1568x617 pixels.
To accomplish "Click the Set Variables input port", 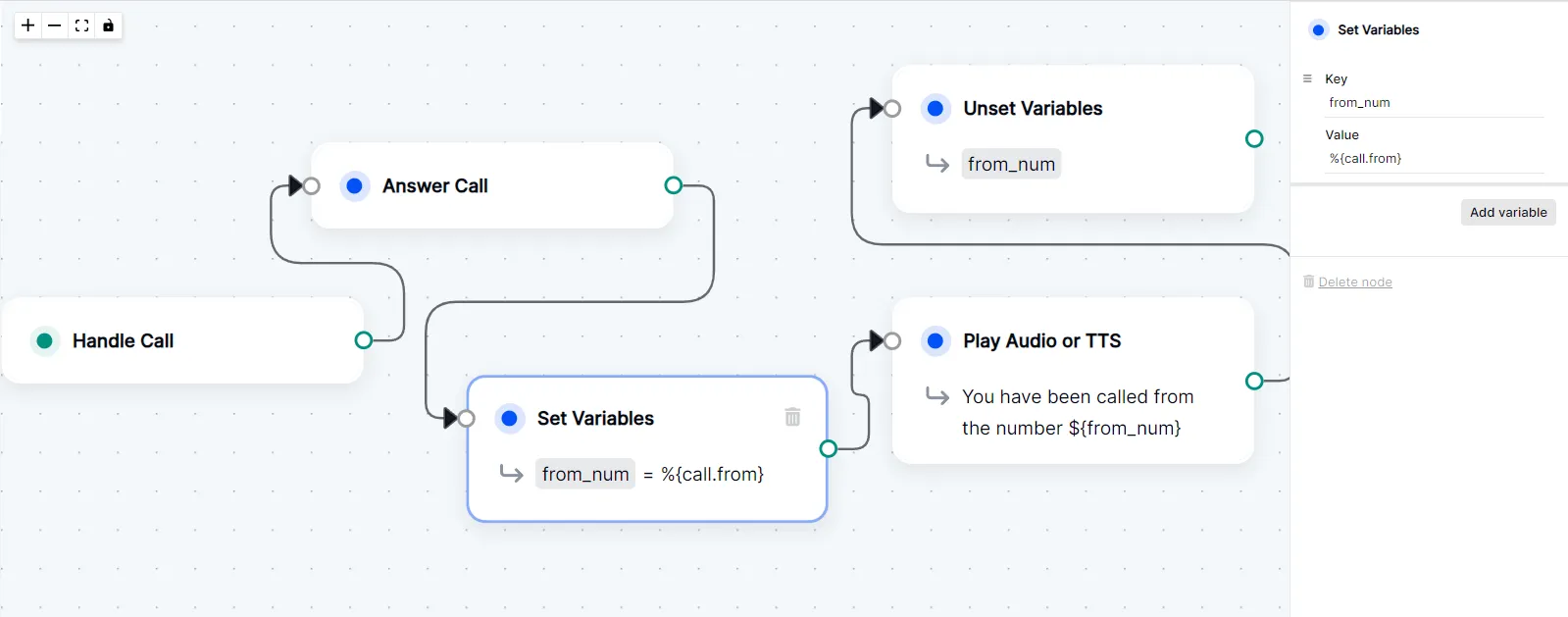I will click(x=467, y=419).
